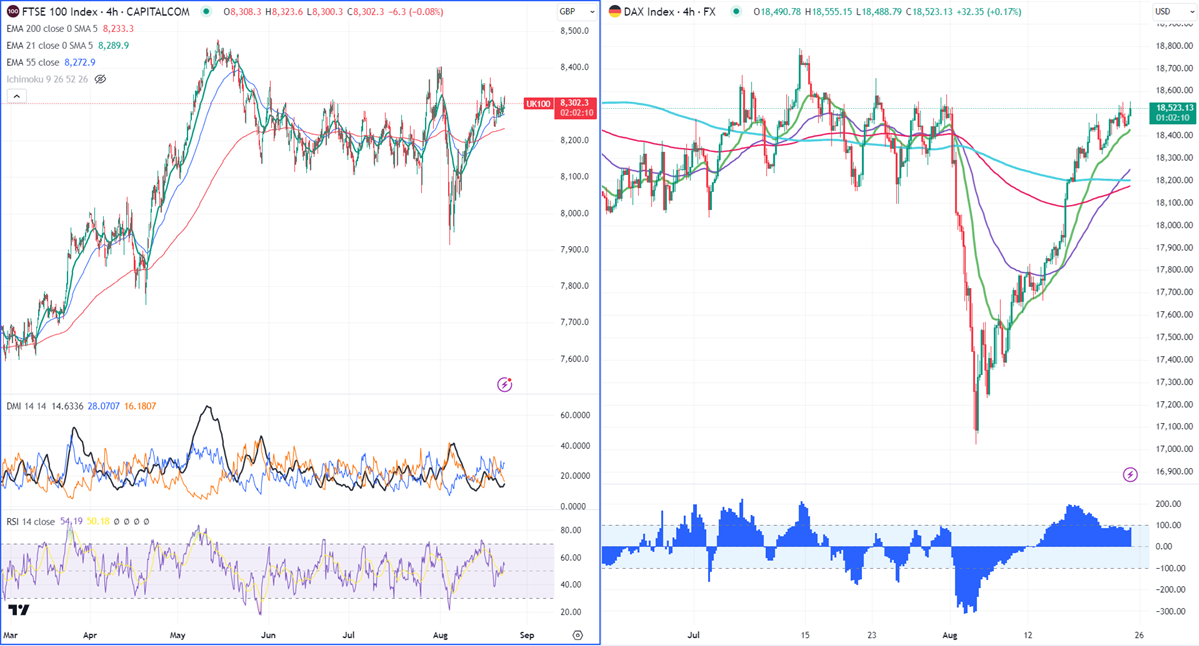The image size is (1199, 646).
Task: Click the green market status dot on FTSE chart
Action: [x=206, y=11]
